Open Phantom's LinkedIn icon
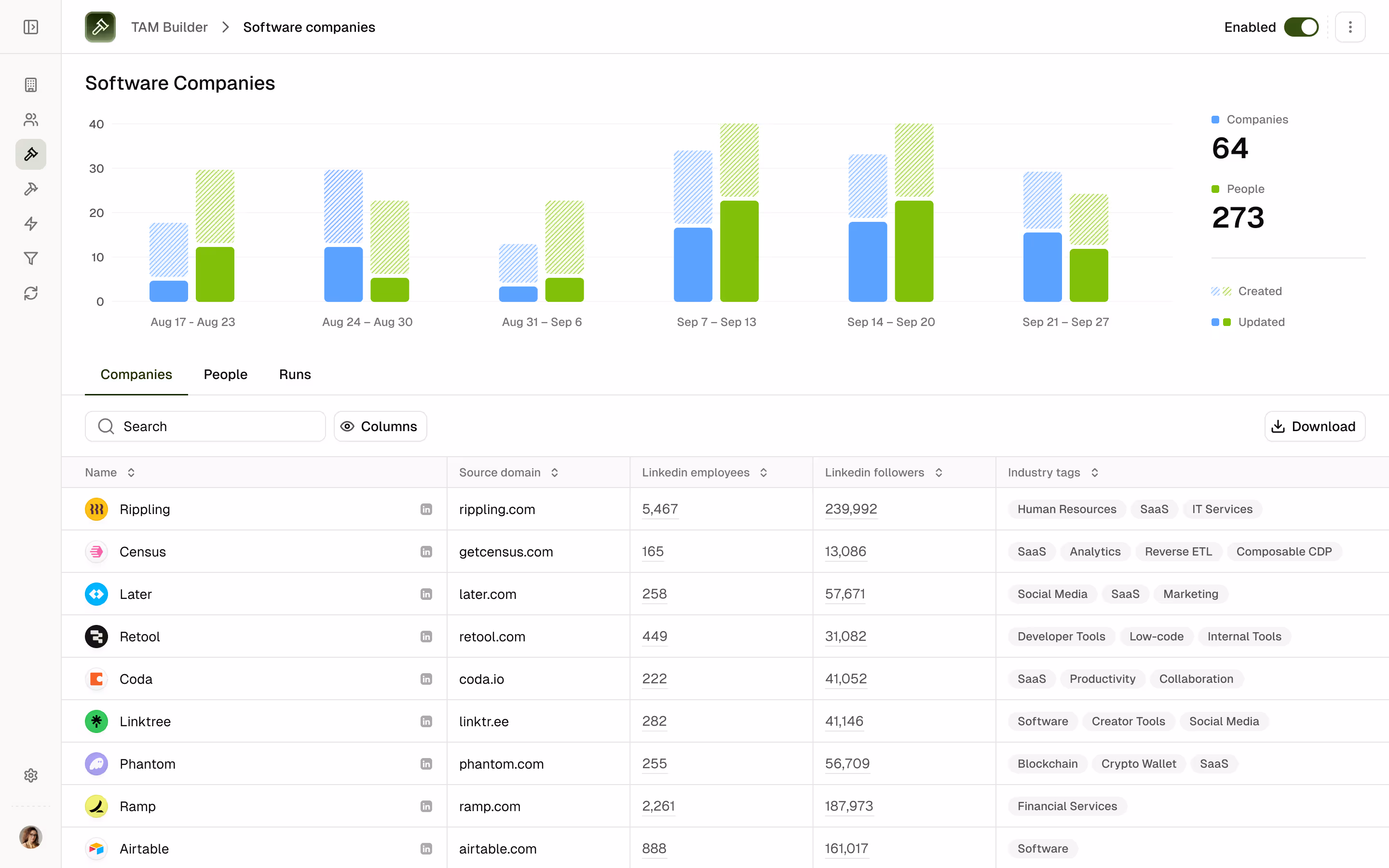The height and width of the screenshot is (868, 1389). click(x=426, y=764)
